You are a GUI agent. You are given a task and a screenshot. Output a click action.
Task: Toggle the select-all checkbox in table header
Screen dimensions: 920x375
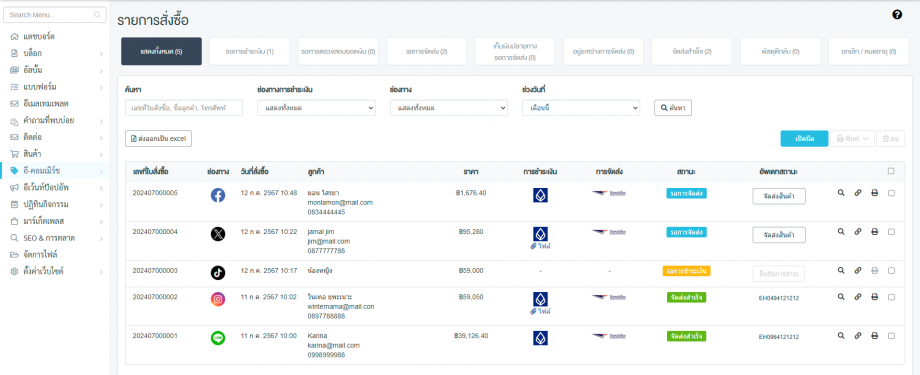coord(891,171)
